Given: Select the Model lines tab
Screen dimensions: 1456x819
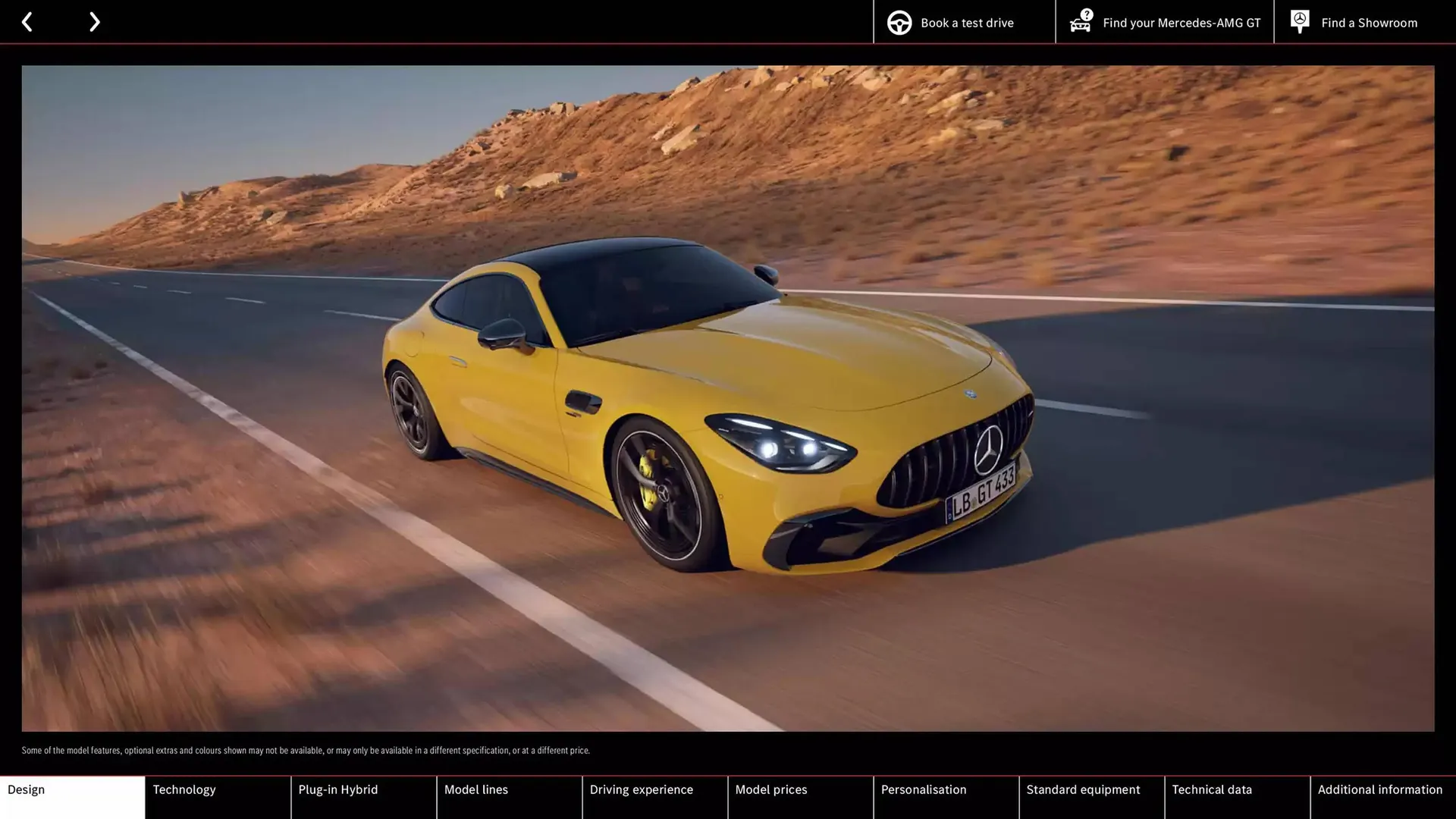Looking at the screenshot, I should 475,789.
